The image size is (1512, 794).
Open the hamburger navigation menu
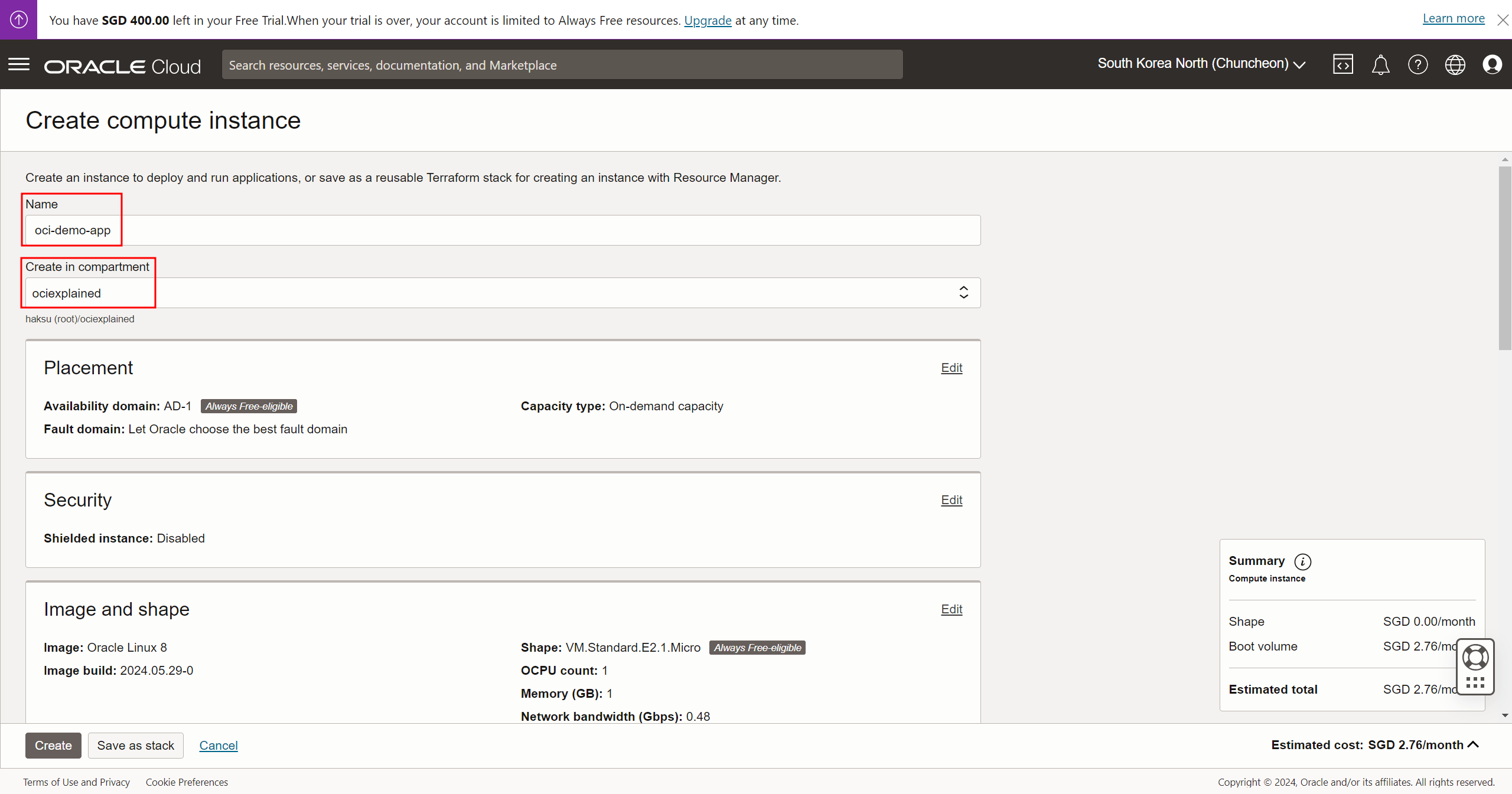click(x=19, y=64)
